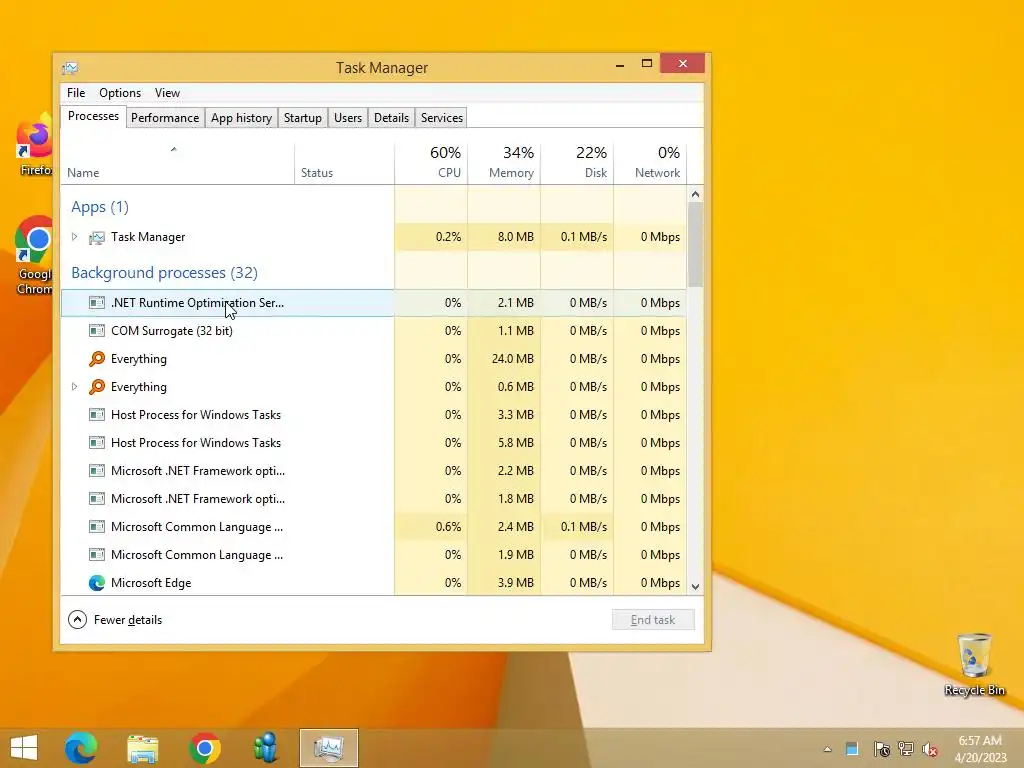The image size is (1024, 768).
Task: Click the first Everything magnifier icon (24.0 MB)
Action: tap(97, 359)
